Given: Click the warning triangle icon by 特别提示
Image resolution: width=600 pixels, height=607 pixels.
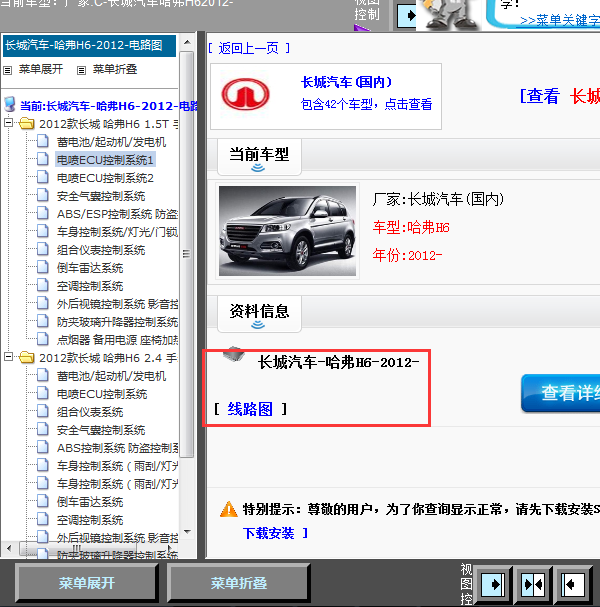Looking at the screenshot, I should click(x=229, y=509).
